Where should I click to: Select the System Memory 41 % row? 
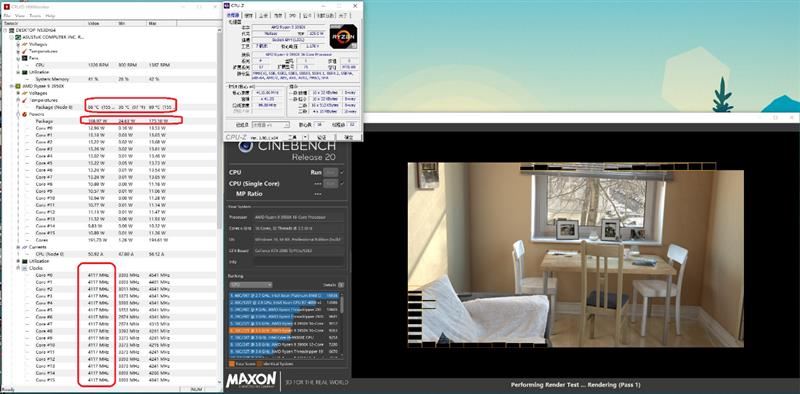[111, 79]
